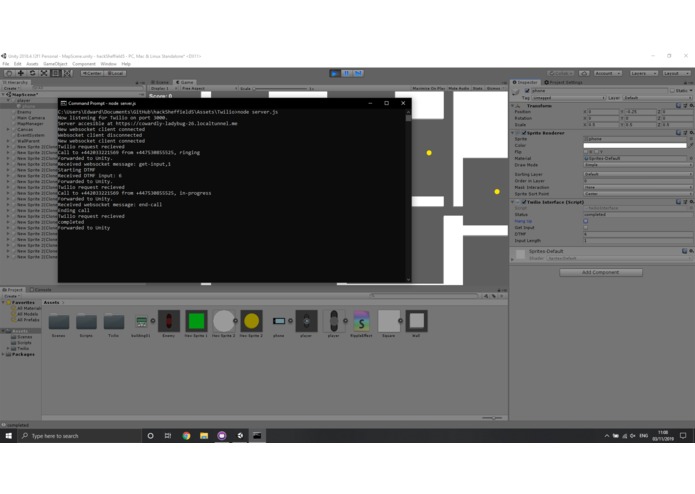Open the Window menu
The width and height of the screenshot is (695, 494).
coord(108,64)
